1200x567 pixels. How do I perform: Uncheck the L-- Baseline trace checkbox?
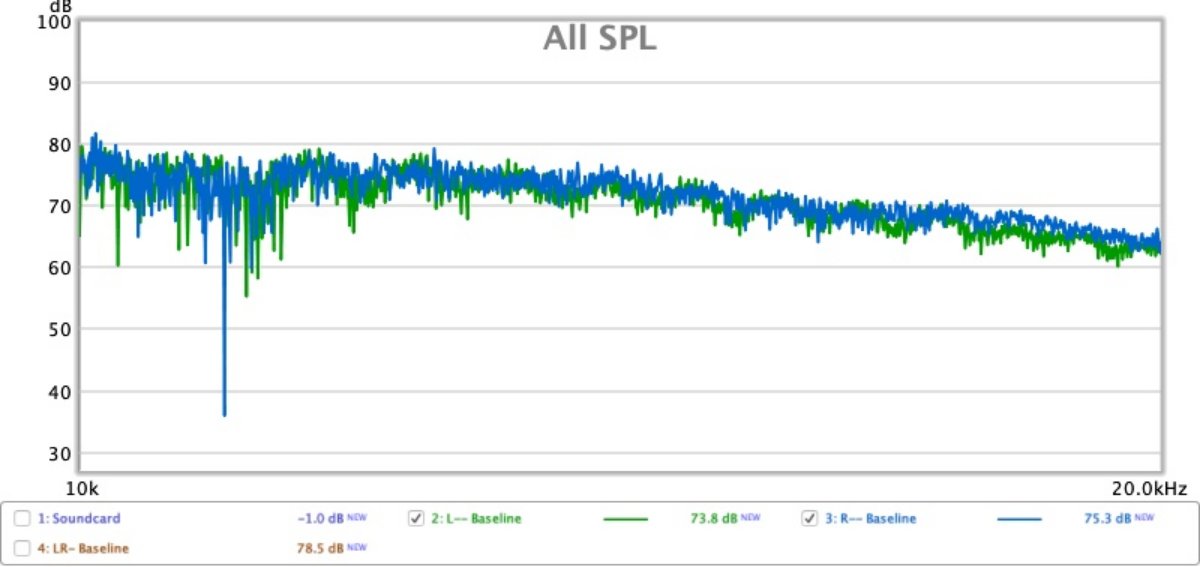416,518
